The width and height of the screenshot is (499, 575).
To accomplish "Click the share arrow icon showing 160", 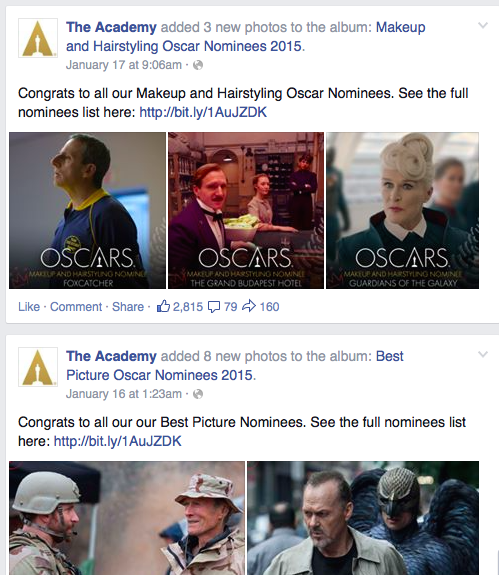I will [249, 306].
